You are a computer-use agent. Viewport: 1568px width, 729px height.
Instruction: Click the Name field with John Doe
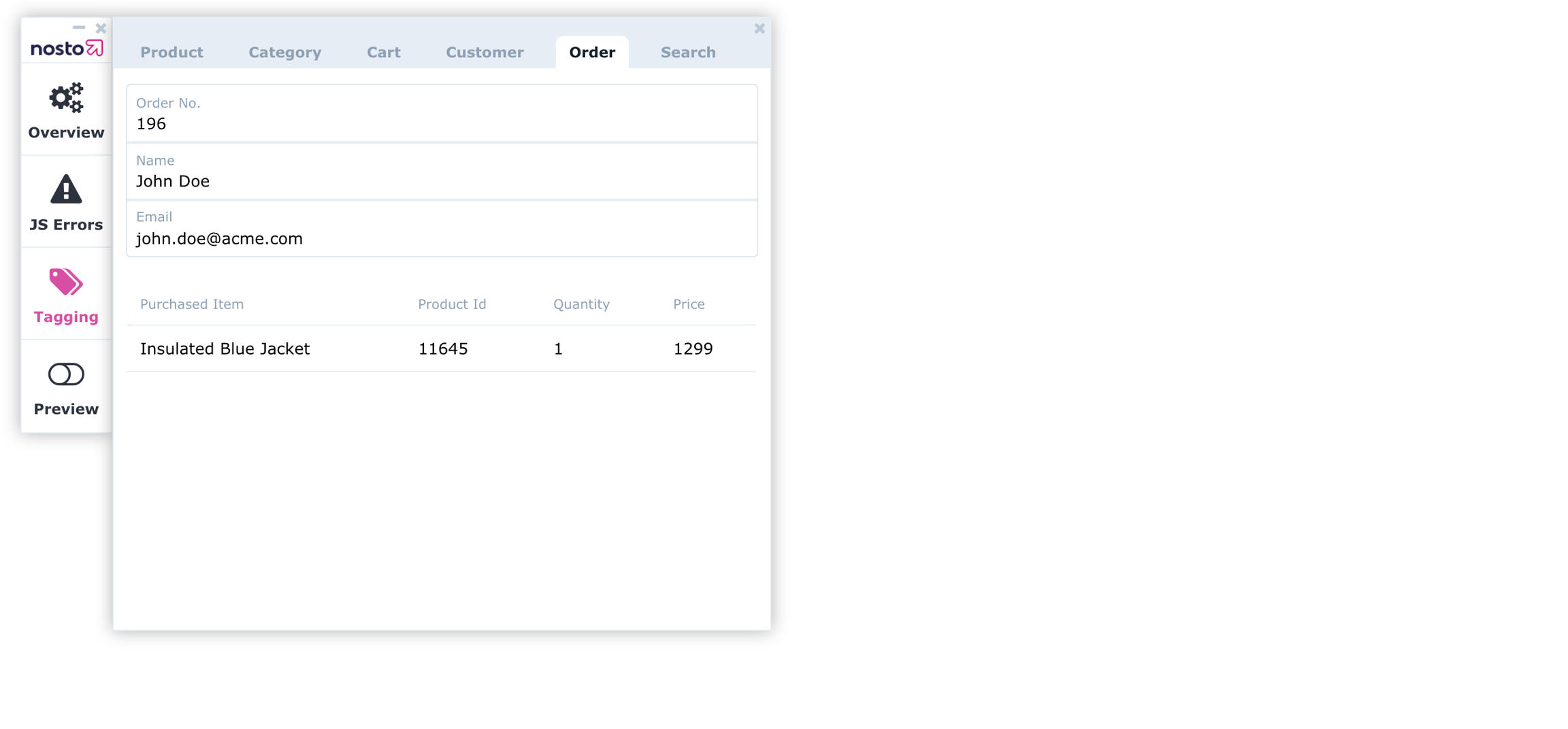(441, 172)
